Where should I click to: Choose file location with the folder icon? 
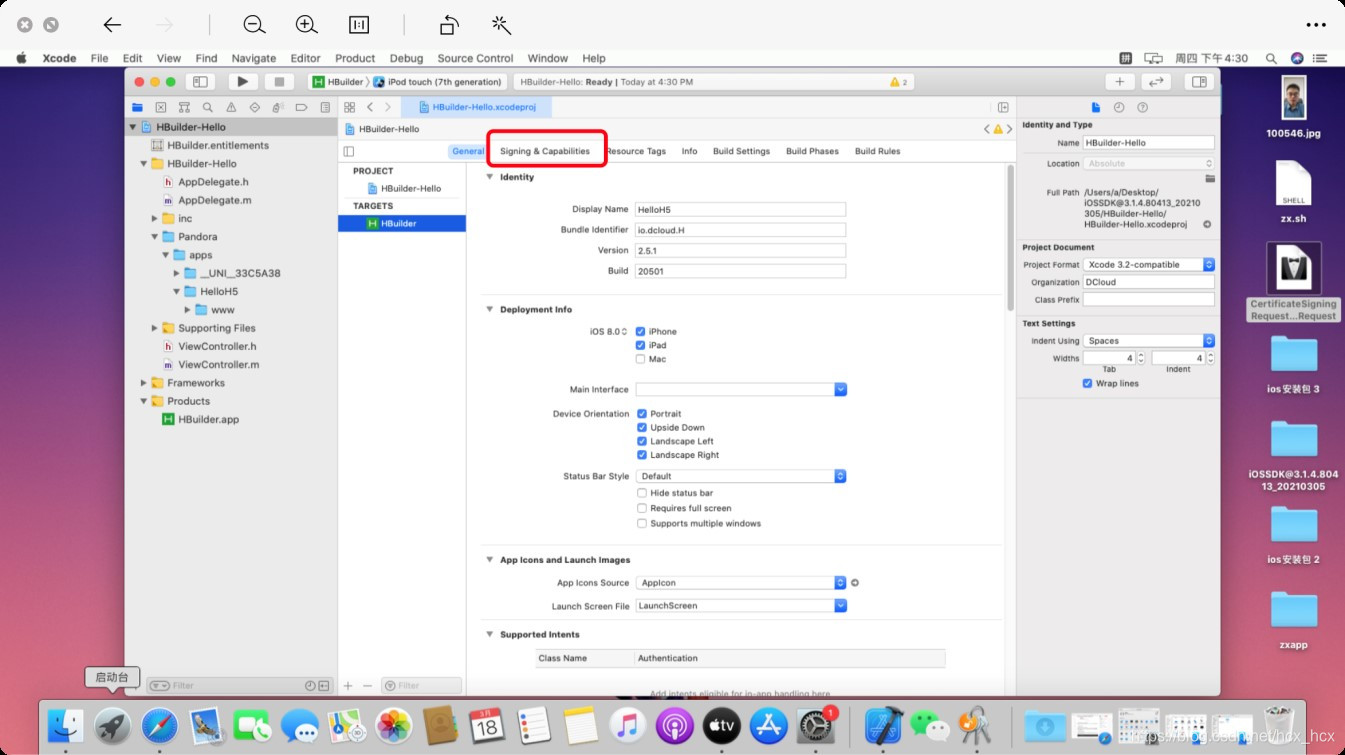[x=1209, y=178]
